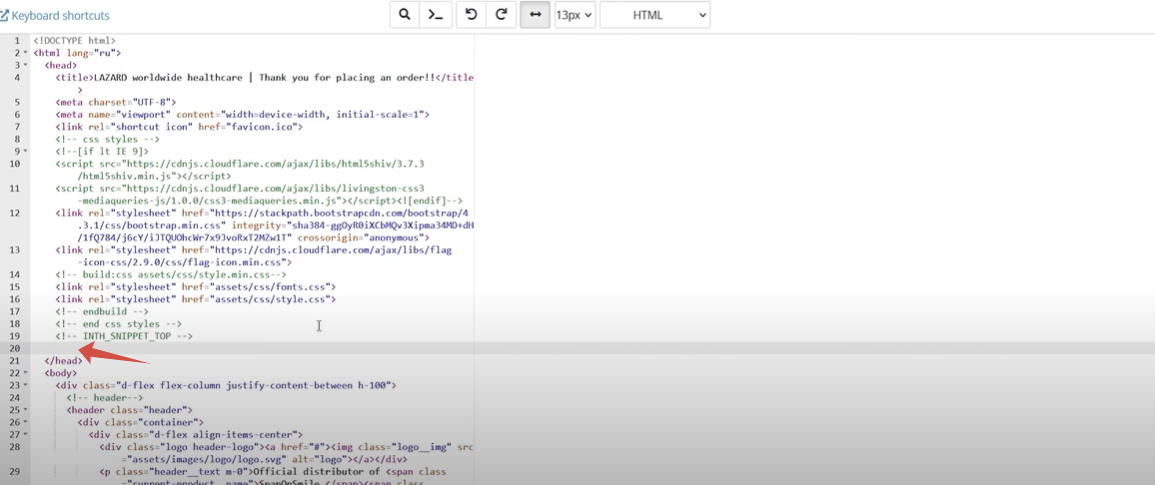Screen dimensions: 1155x485
Task: Toggle the line wrap button
Action: click(535, 15)
